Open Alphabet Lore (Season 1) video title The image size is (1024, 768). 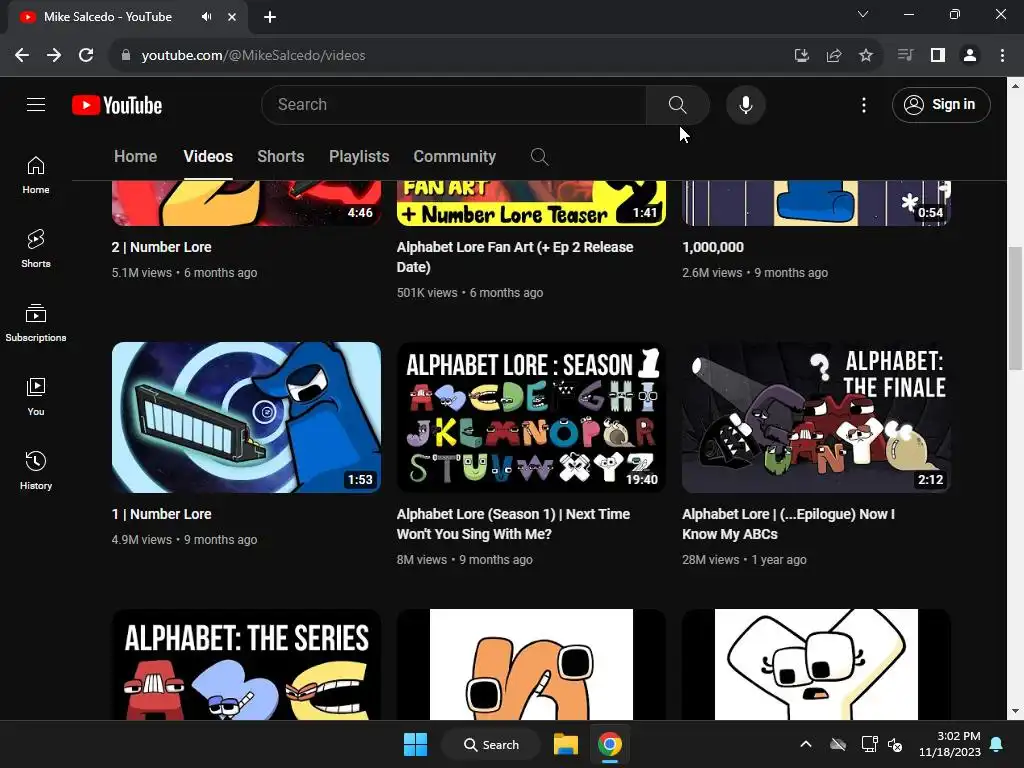click(513, 524)
